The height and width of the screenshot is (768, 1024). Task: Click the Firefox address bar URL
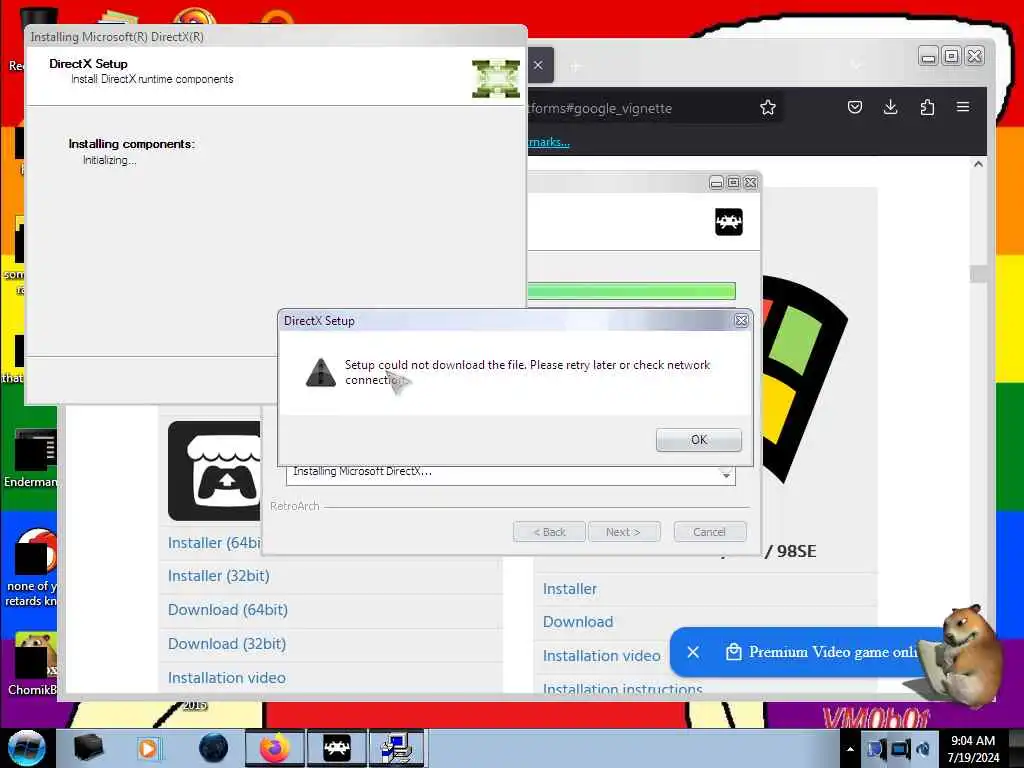click(x=600, y=108)
